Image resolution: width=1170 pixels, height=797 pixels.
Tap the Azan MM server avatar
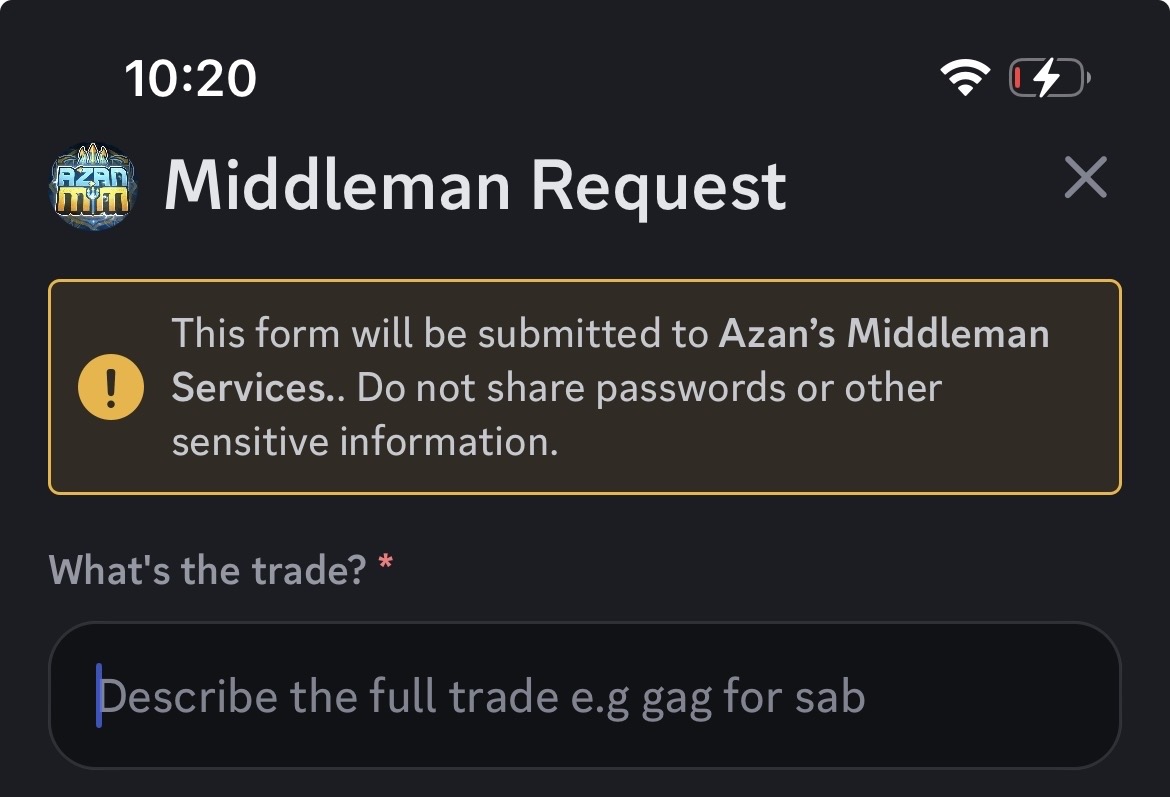(90, 185)
